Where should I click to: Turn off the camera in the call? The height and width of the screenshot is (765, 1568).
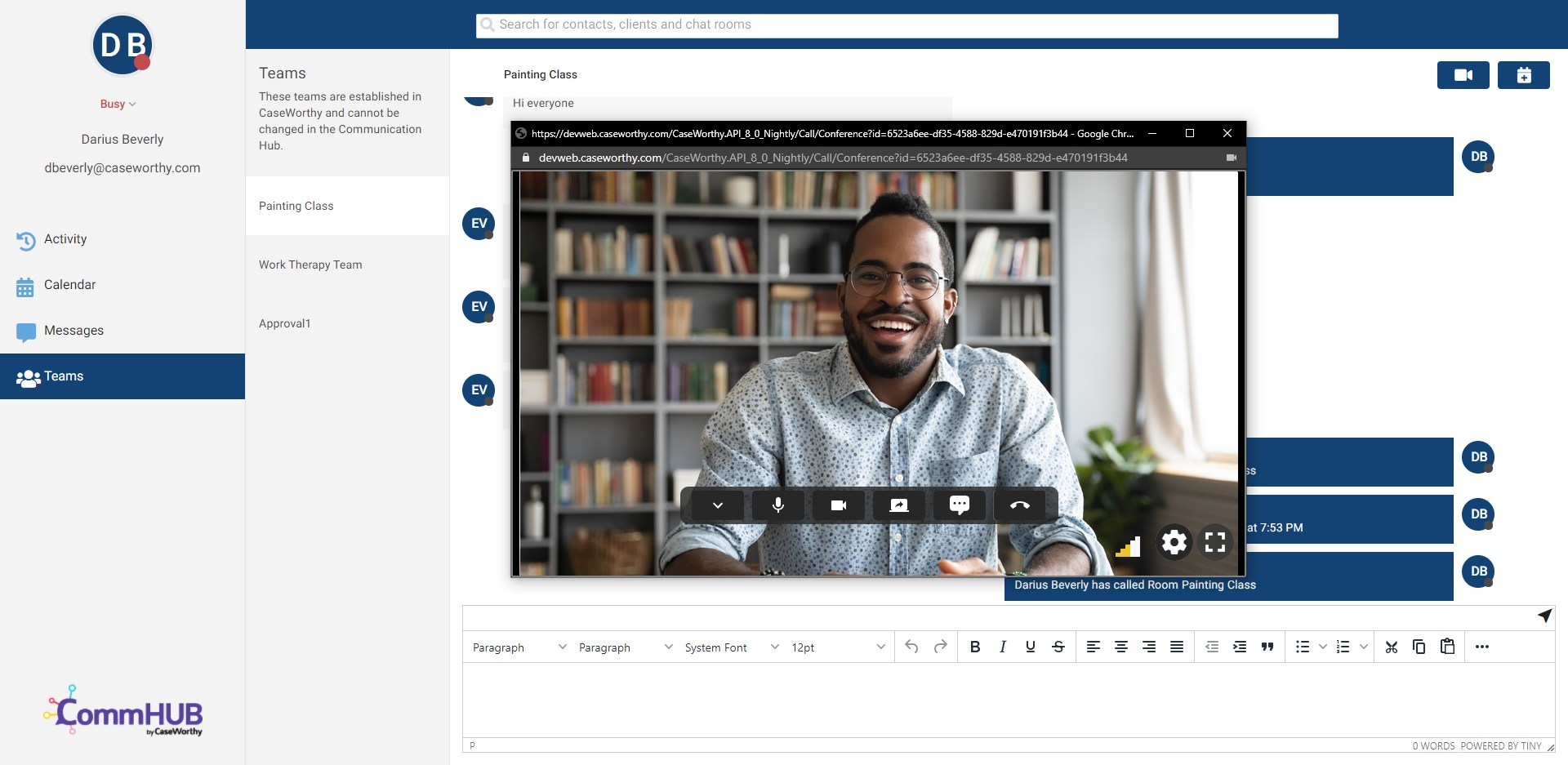pyautogui.click(x=838, y=505)
